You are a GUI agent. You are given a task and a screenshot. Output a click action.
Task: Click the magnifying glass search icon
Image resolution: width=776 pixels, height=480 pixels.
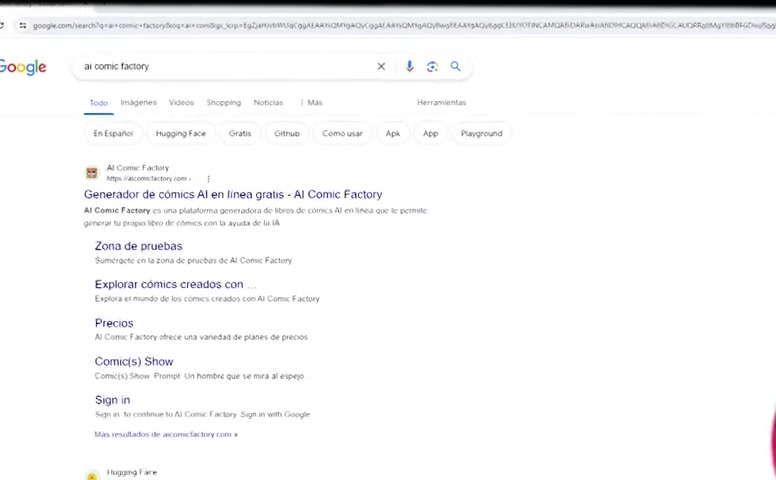click(x=455, y=66)
